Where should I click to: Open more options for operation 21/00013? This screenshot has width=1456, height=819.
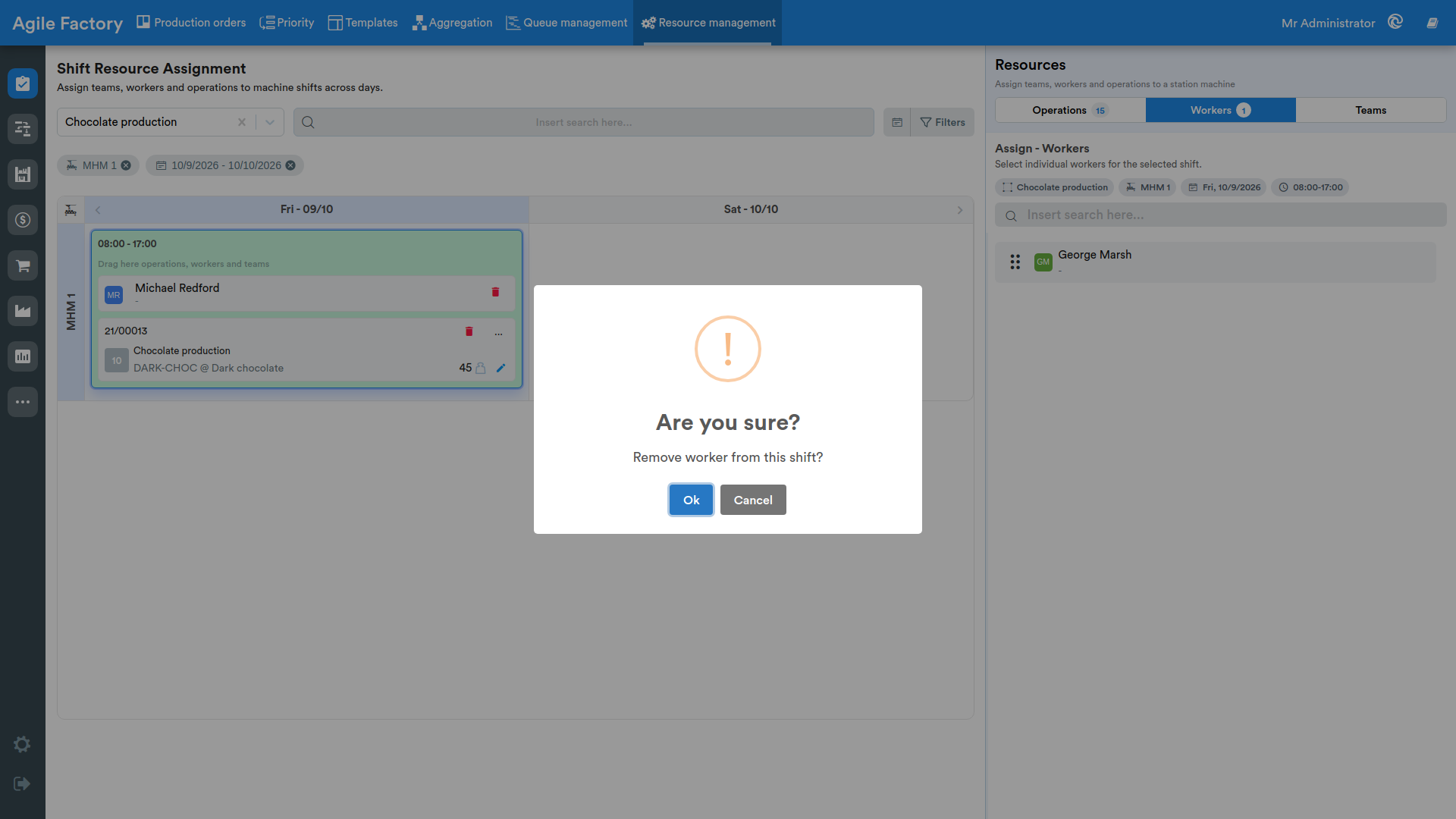coord(498,332)
